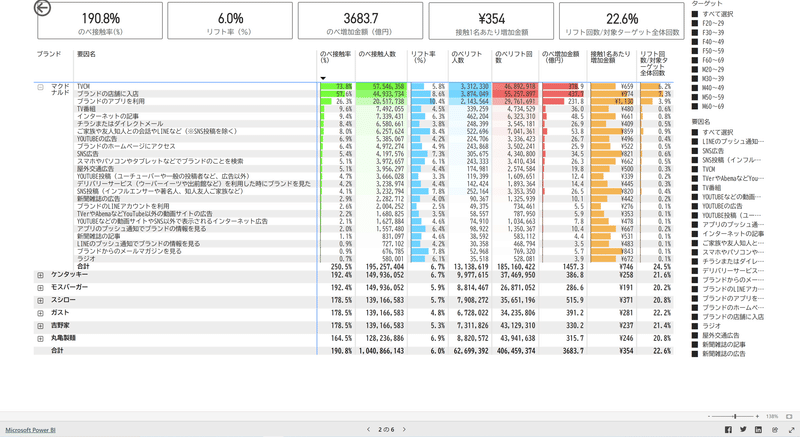Toggle the M50~59 target checkbox

[695, 97]
